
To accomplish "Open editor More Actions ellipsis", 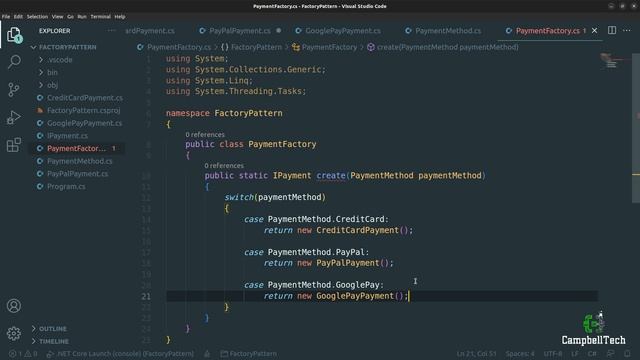I will tap(627, 31).
